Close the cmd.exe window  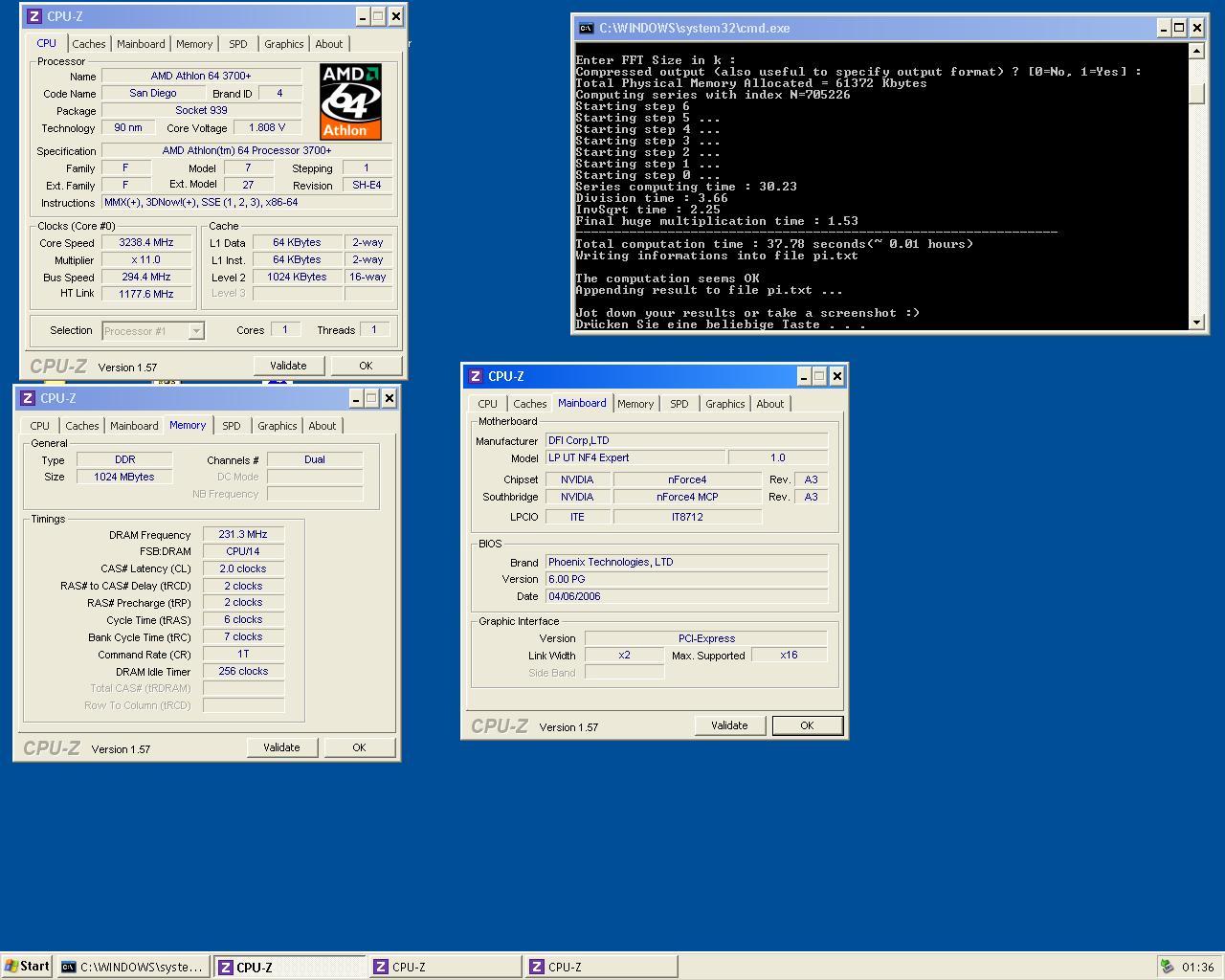click(1196, 28)
